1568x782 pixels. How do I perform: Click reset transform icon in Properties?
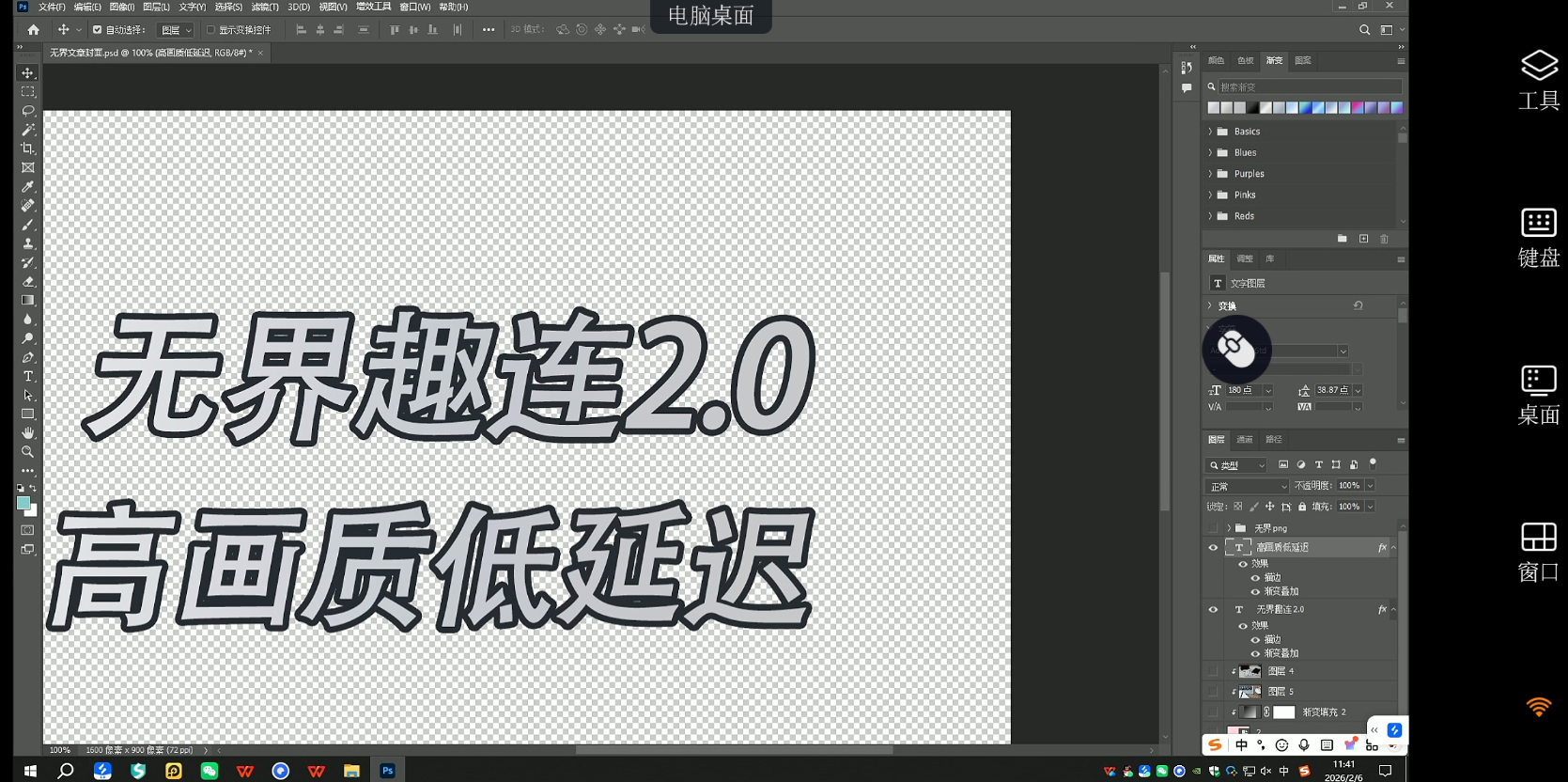click(1358, 305)
